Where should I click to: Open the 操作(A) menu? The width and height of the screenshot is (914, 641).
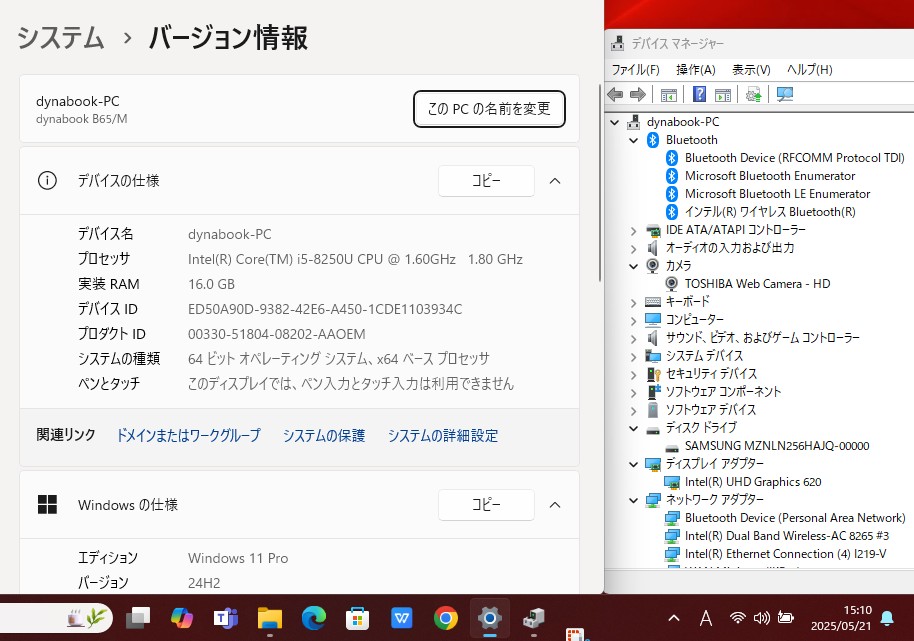tap(695, 70)
